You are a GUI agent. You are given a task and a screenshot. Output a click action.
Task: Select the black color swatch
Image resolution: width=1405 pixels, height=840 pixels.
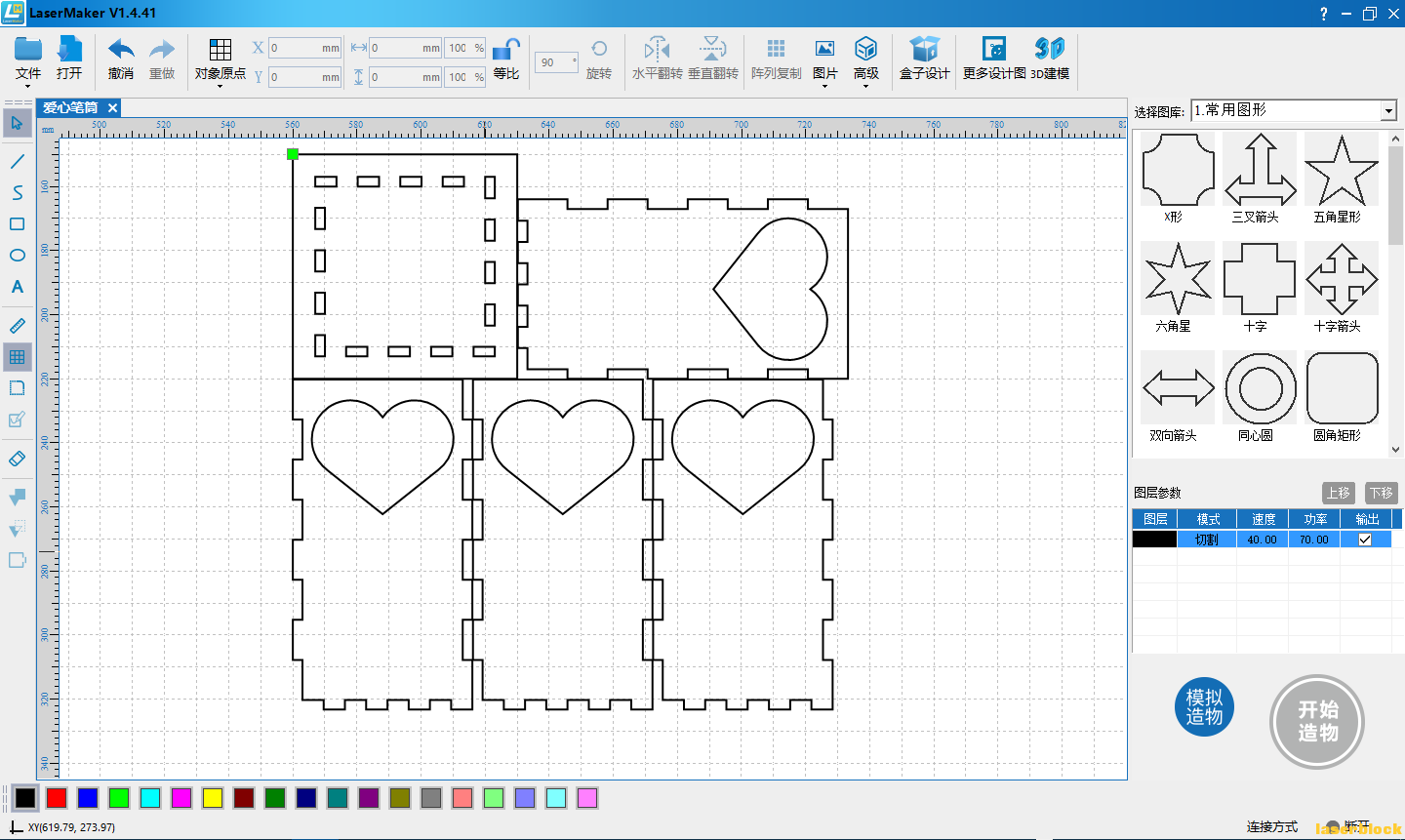point(25,798)
